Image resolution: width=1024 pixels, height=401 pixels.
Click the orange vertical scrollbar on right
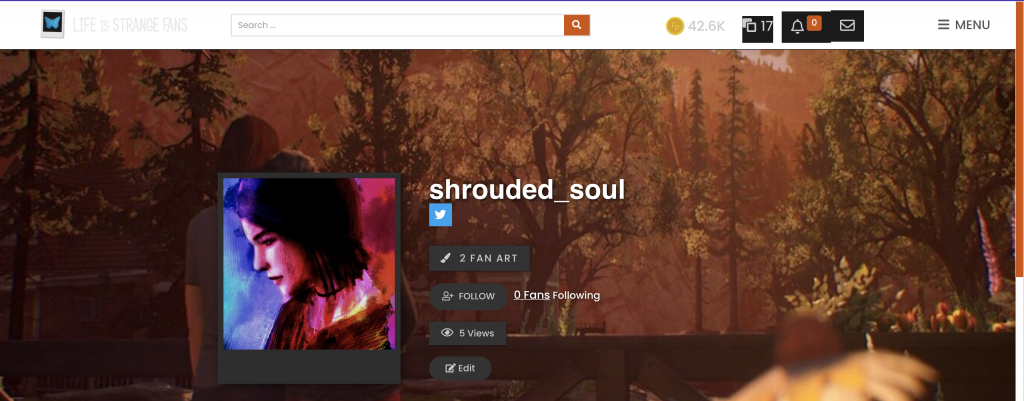pos(1019,138)
